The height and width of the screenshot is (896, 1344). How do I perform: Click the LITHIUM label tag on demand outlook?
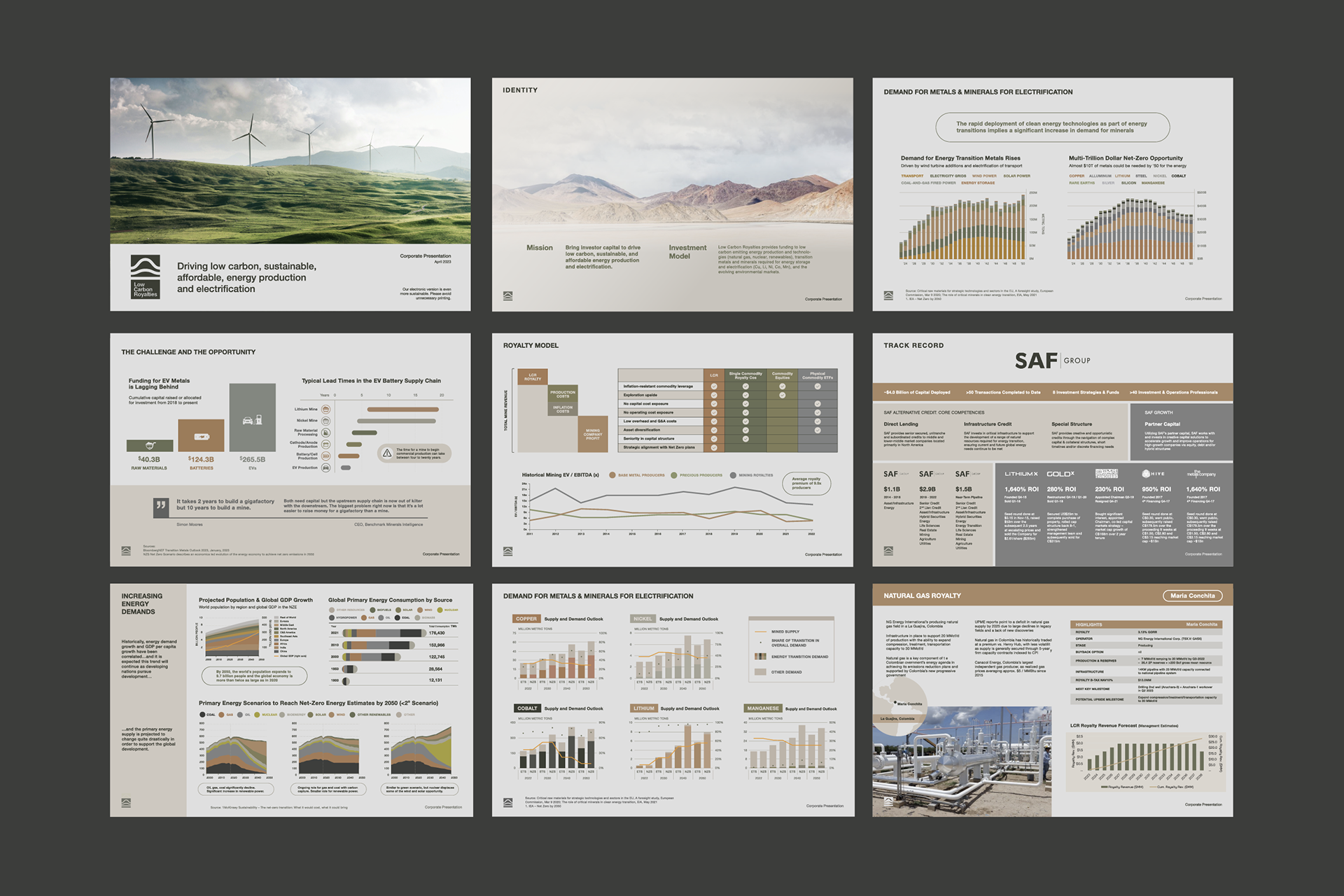coord(643,708)
